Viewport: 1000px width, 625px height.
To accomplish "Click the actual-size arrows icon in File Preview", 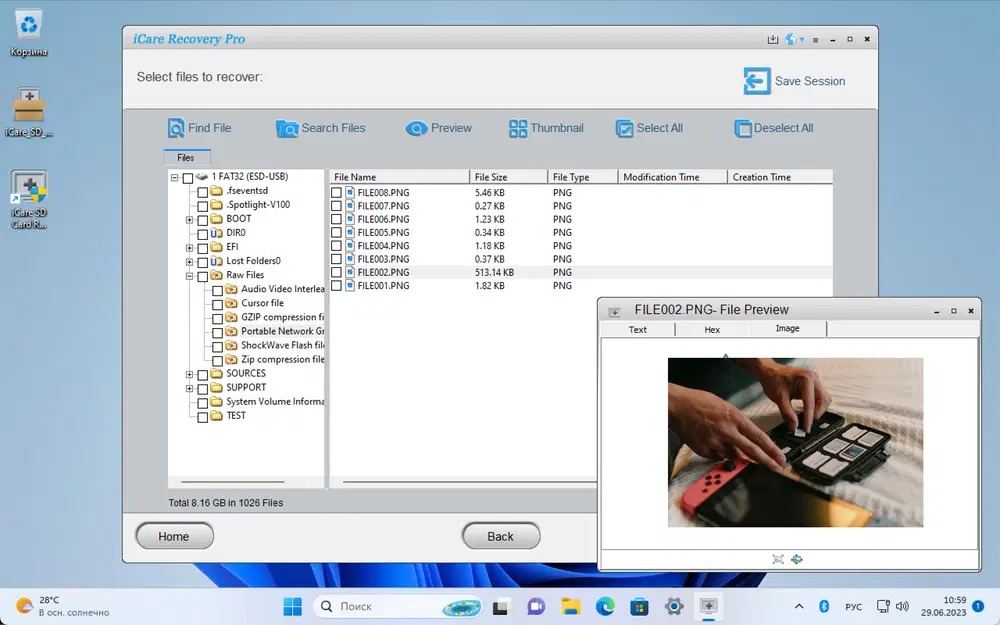I will coord(797,559).
